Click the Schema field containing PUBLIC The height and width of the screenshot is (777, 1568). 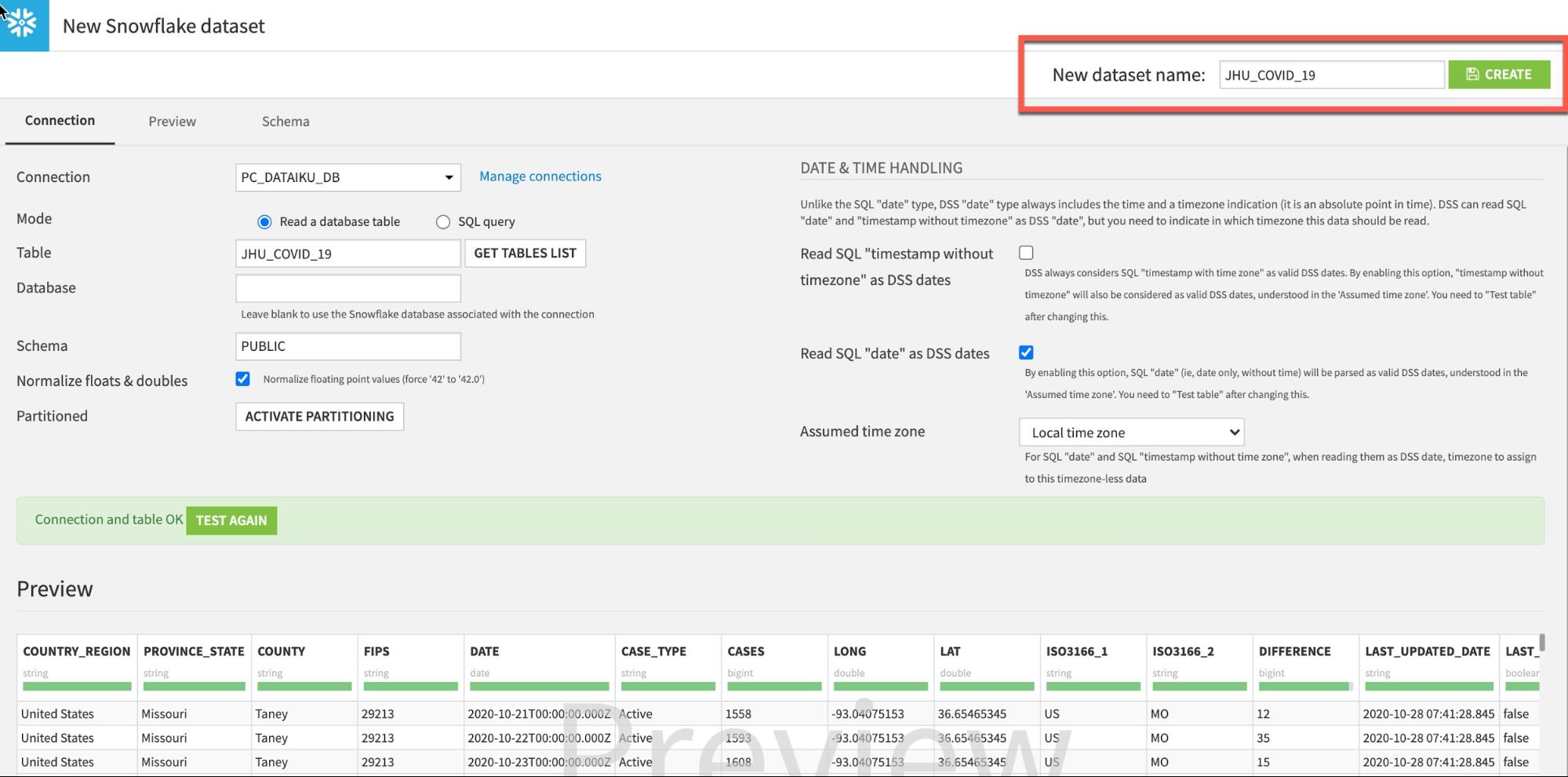[x=347, y=346]
